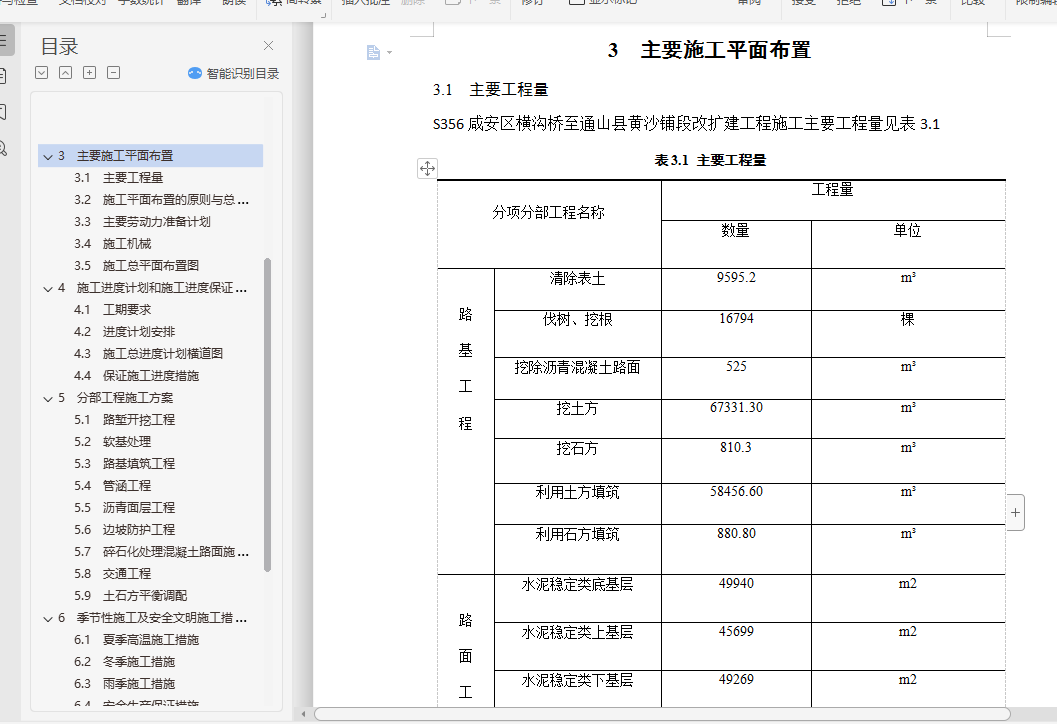Jump to section 5.9 土石方平衡调配
The image size is (1057, 724).
[131, 595]
